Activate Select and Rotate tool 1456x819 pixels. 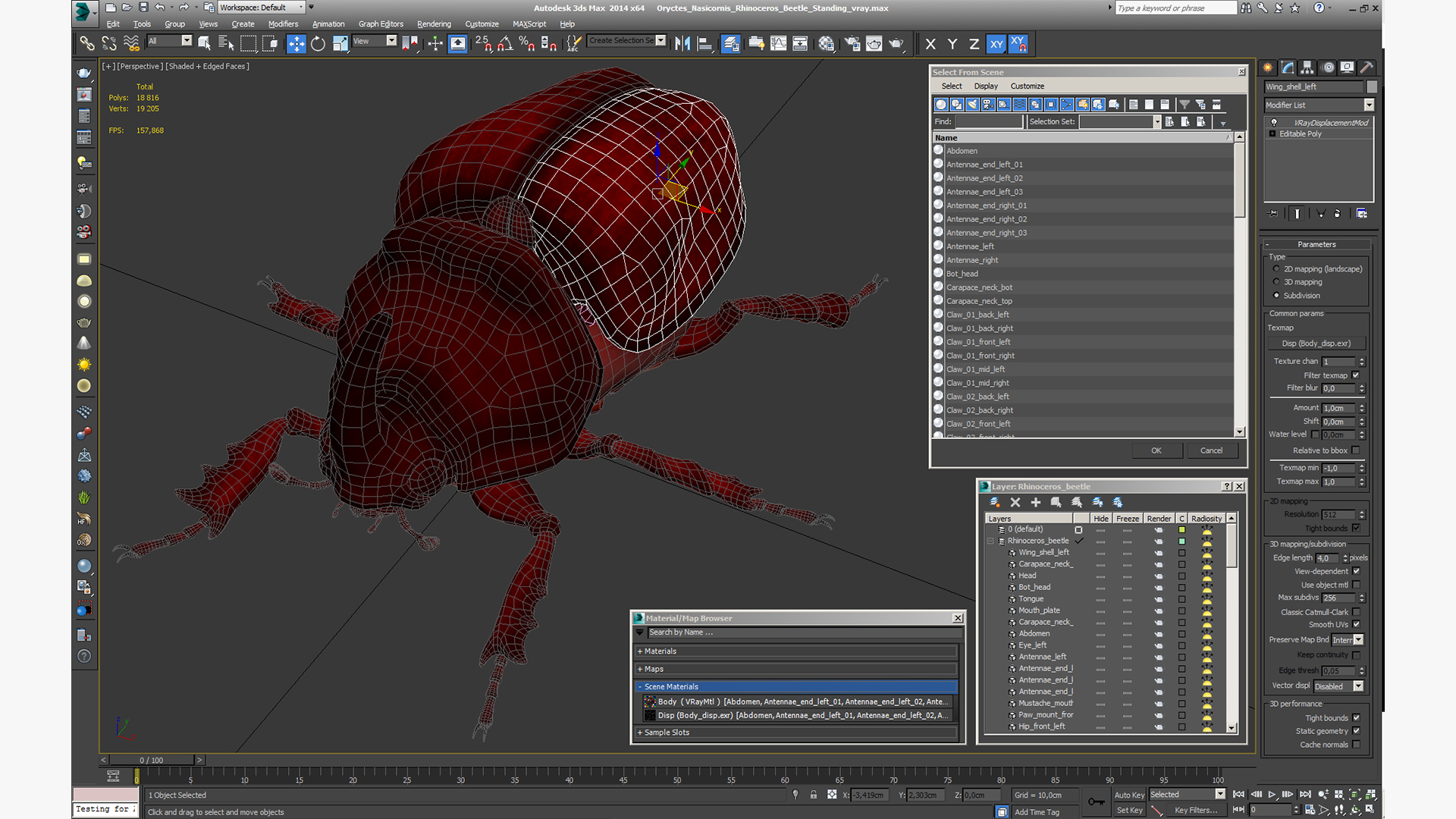click(x=318, y=43)
